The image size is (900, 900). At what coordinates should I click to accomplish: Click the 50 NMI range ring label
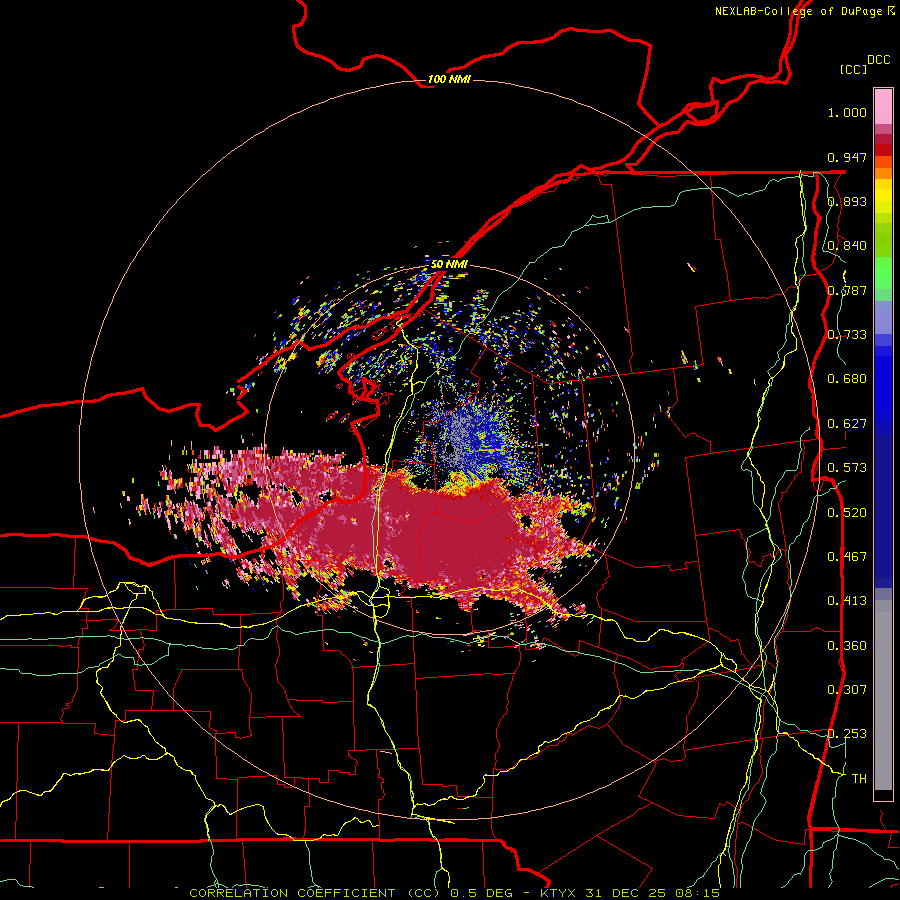(x=449, y=264)
